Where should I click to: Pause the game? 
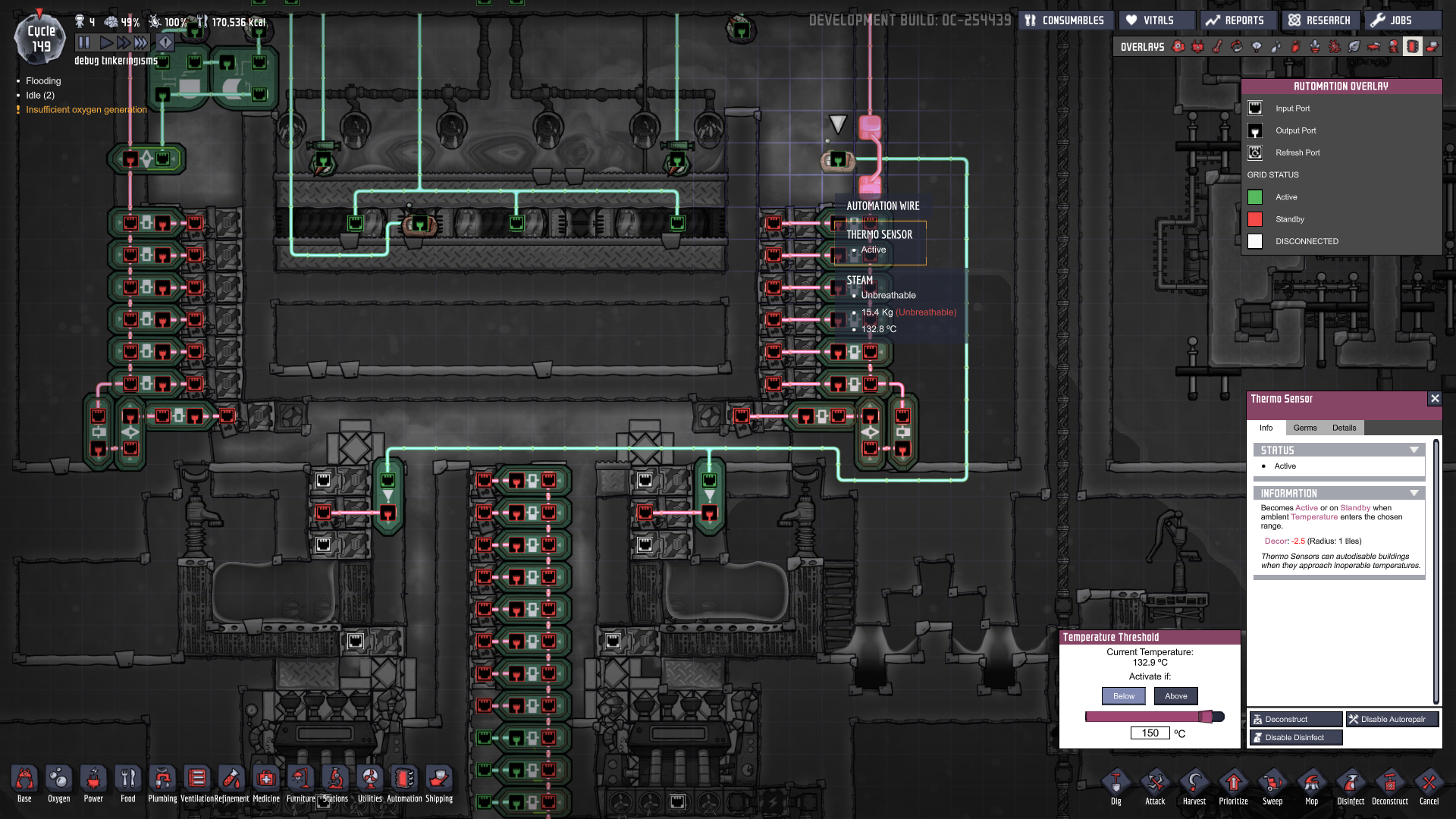click(x=84, y=42)
